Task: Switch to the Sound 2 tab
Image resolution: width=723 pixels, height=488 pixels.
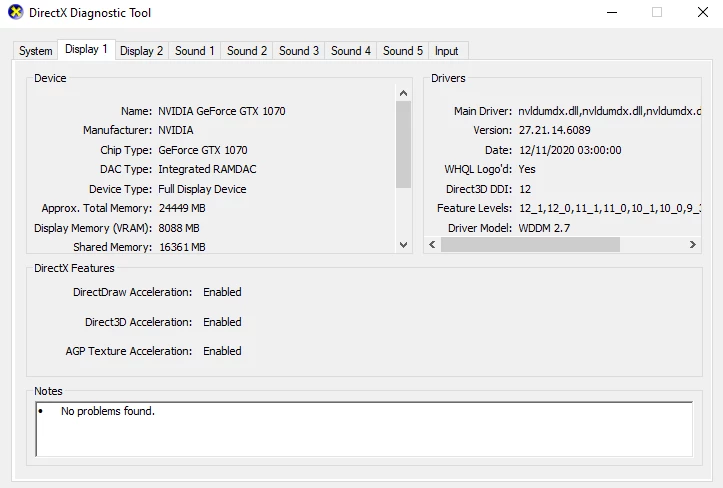Action: (247, 51)
